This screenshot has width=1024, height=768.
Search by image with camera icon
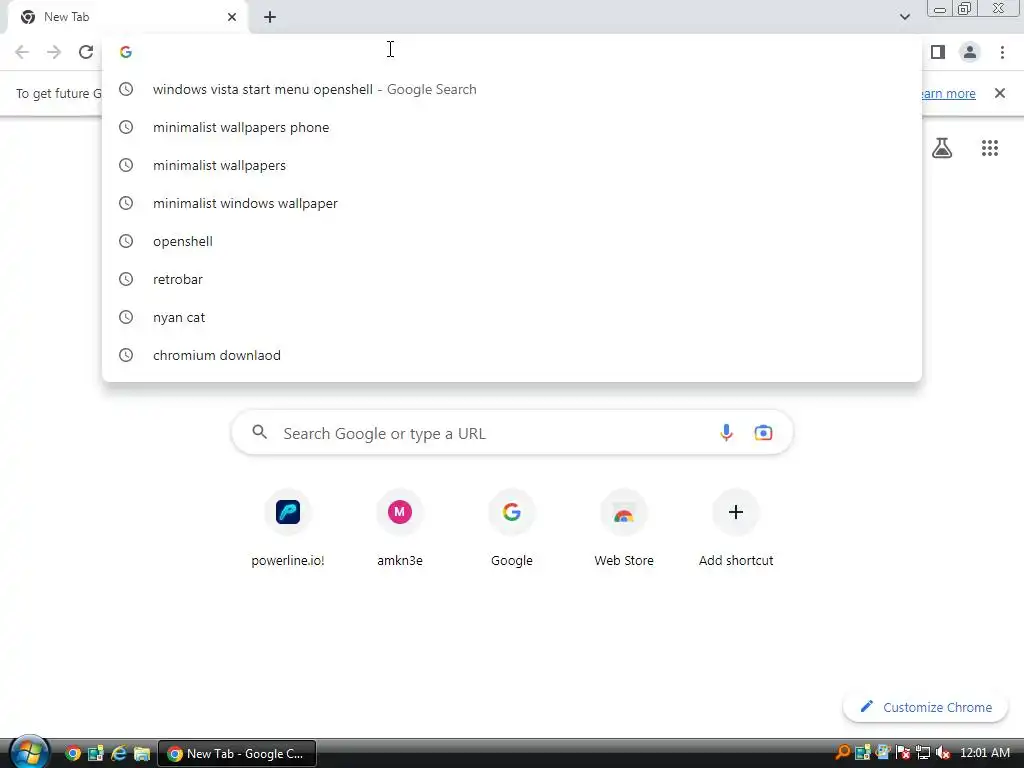(x=763, y=432)
